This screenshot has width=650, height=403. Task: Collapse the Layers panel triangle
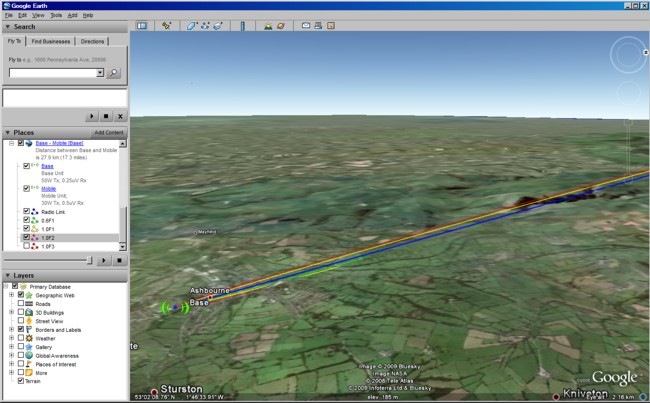coord(7,276)
